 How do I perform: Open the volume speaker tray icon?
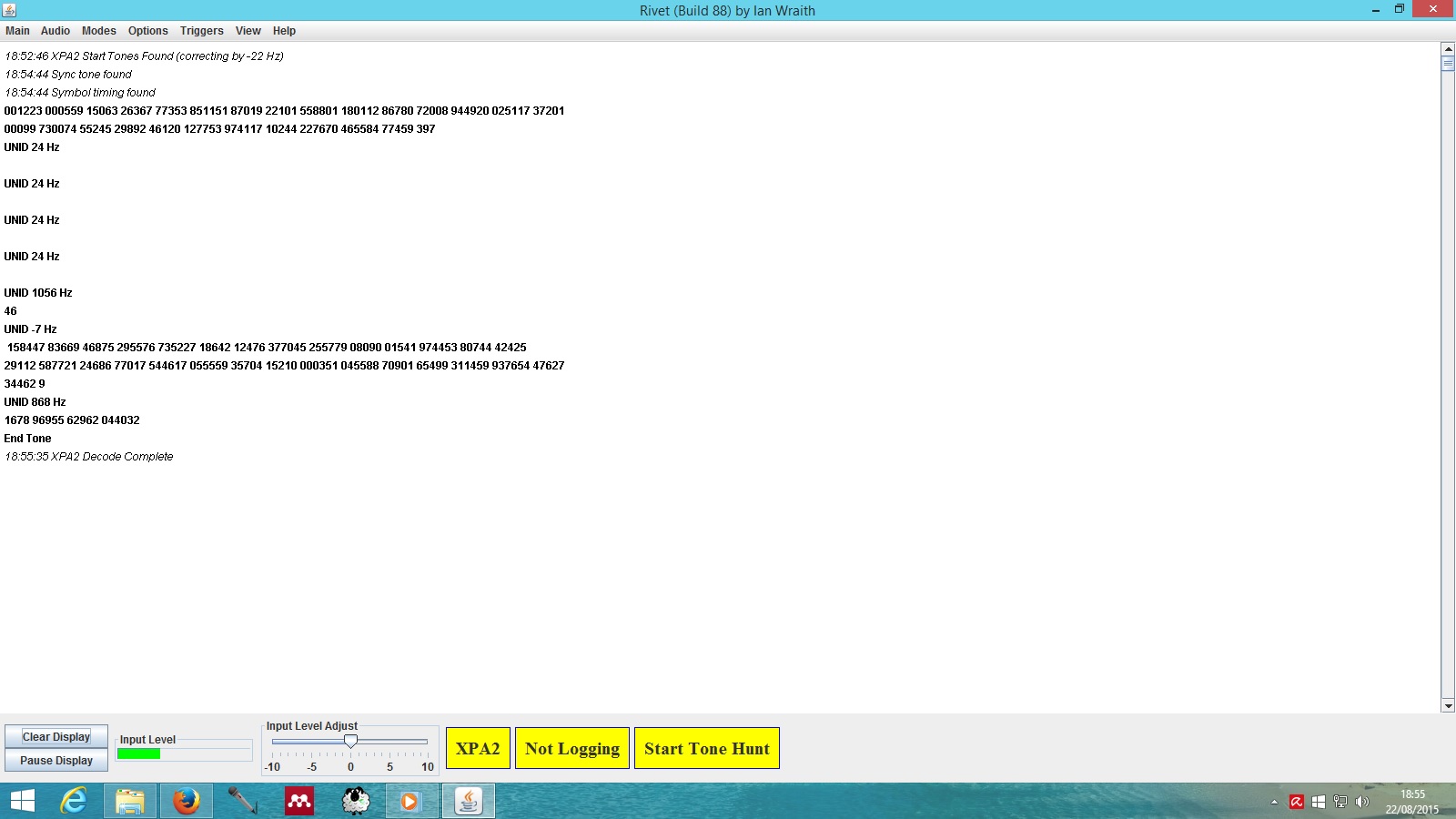click(1361, 802)
